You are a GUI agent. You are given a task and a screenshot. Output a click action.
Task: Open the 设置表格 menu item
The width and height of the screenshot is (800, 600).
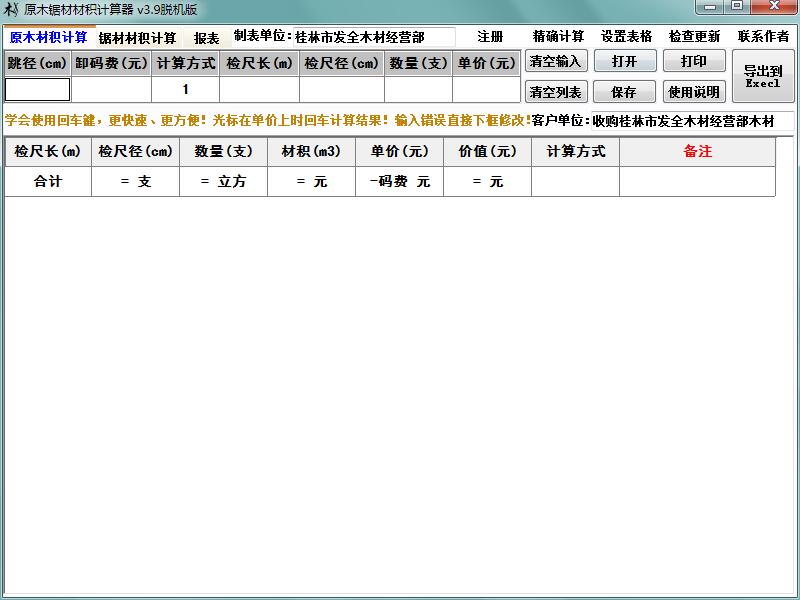[x=627, y=37]
